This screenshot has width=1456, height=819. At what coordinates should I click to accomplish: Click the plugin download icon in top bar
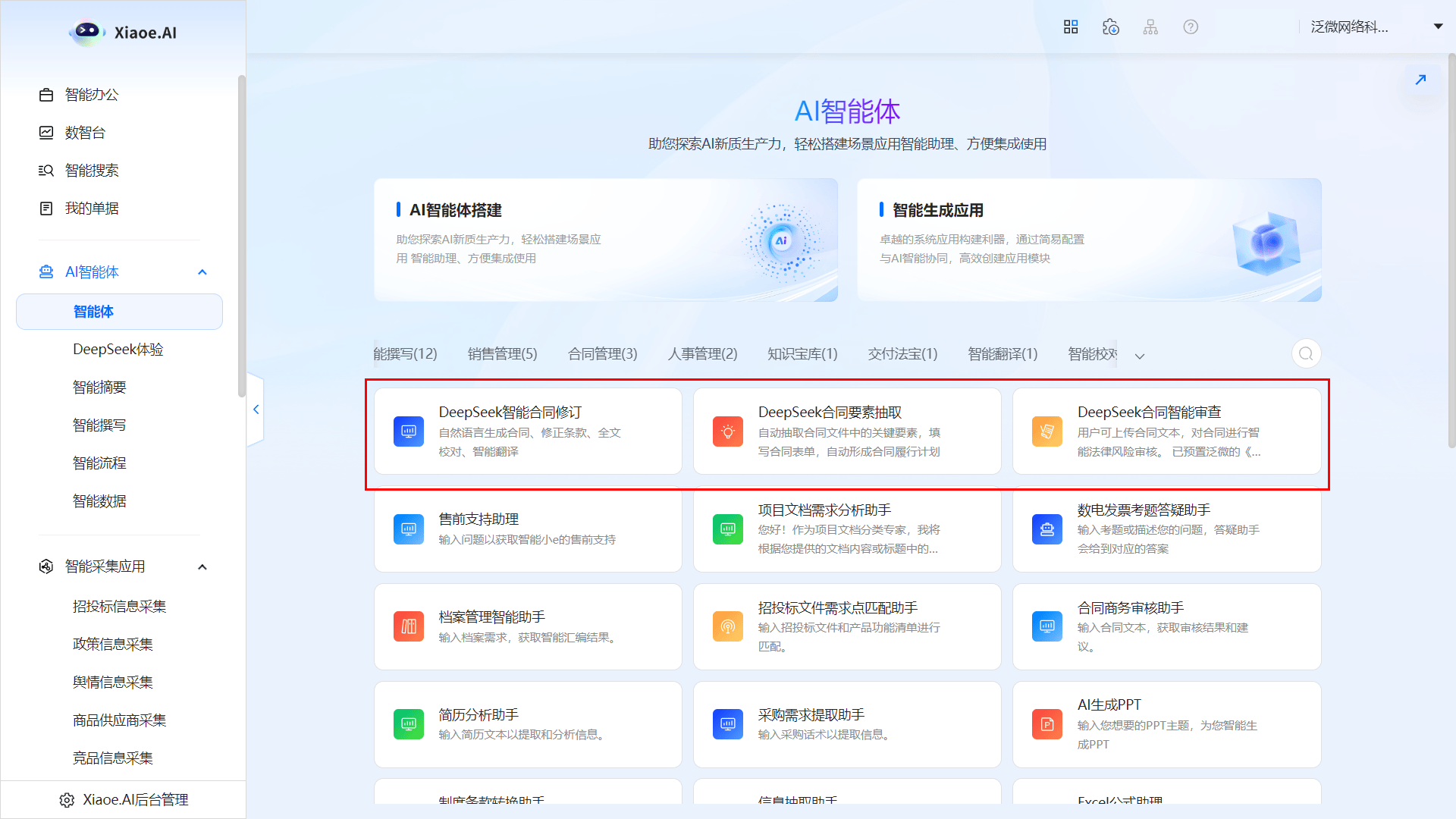tap(1110, 27)
